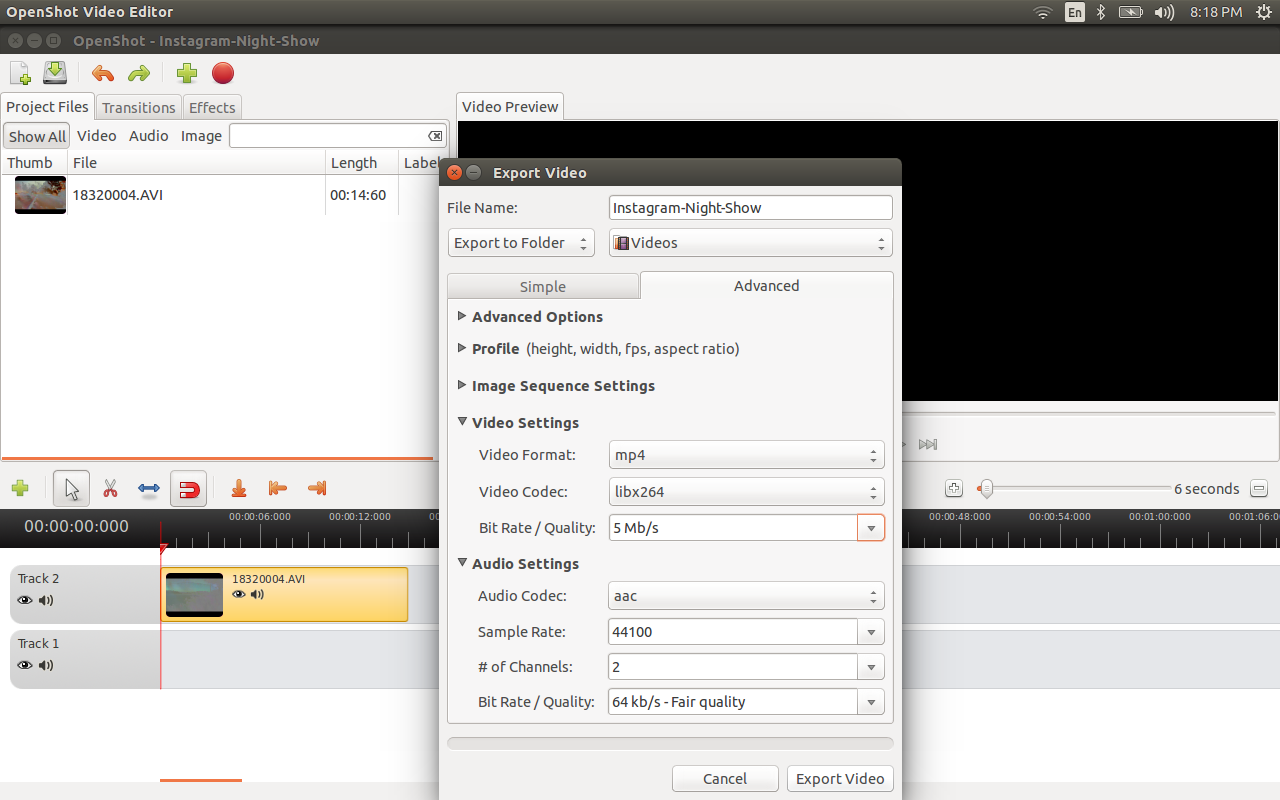Open the # of Channels dropdown arrow

(871, 667)
